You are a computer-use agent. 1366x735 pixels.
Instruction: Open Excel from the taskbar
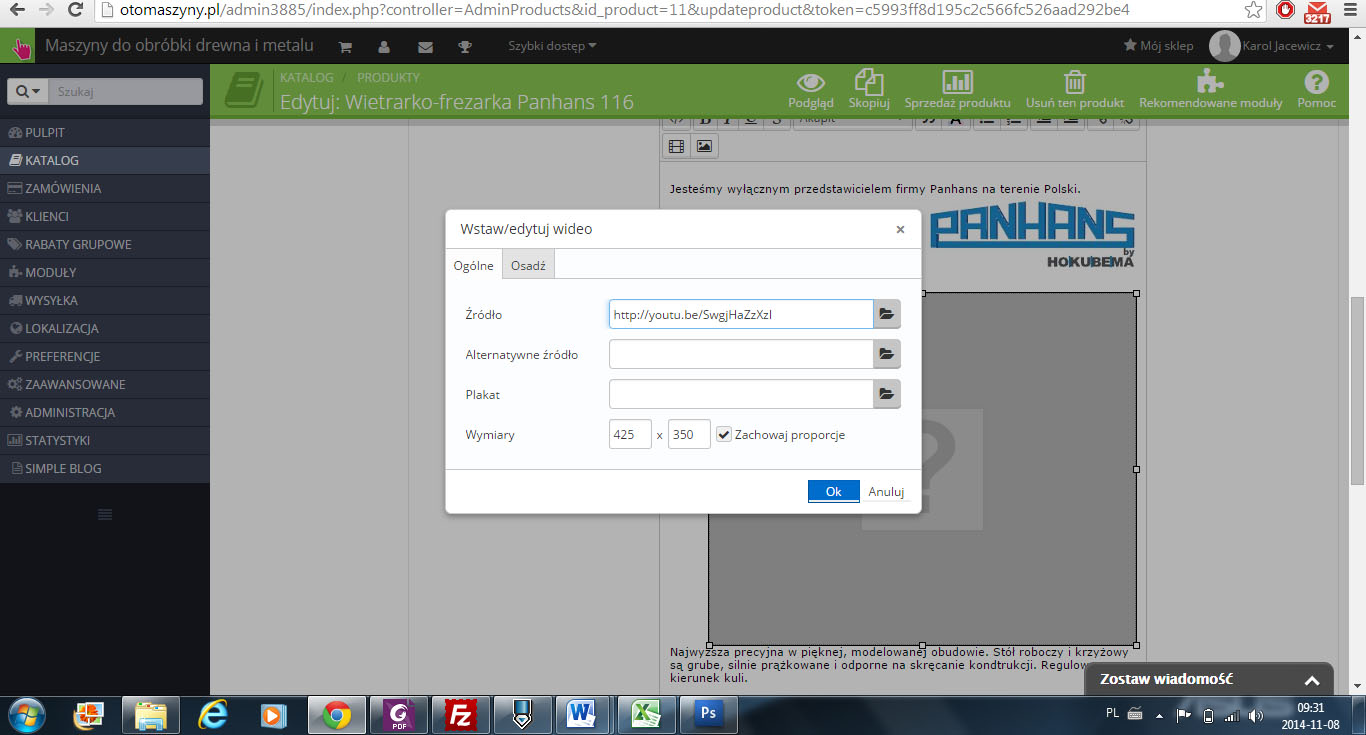coord(646,714)
